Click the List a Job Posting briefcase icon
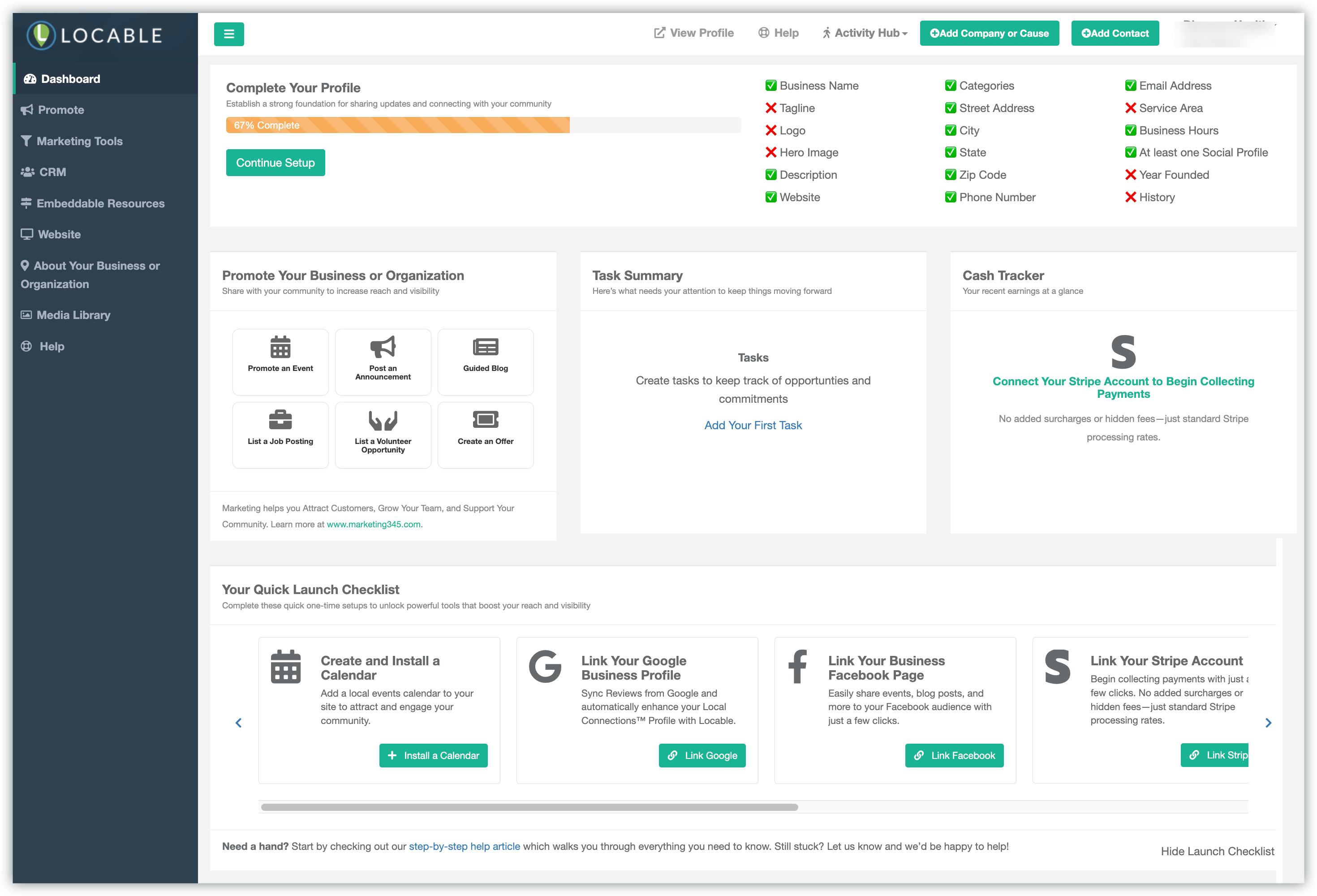Screen dimensions: 1317x896 point(280,420)
